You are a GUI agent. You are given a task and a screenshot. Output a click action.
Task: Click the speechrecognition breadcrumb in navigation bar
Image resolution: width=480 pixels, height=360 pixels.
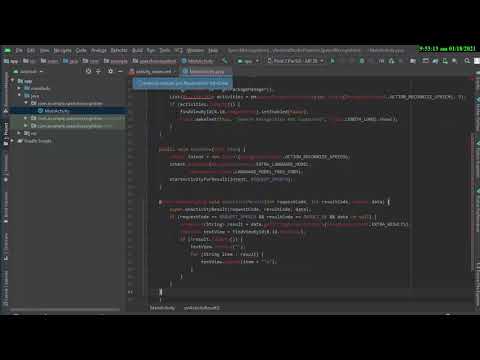(x=154, y=61)
